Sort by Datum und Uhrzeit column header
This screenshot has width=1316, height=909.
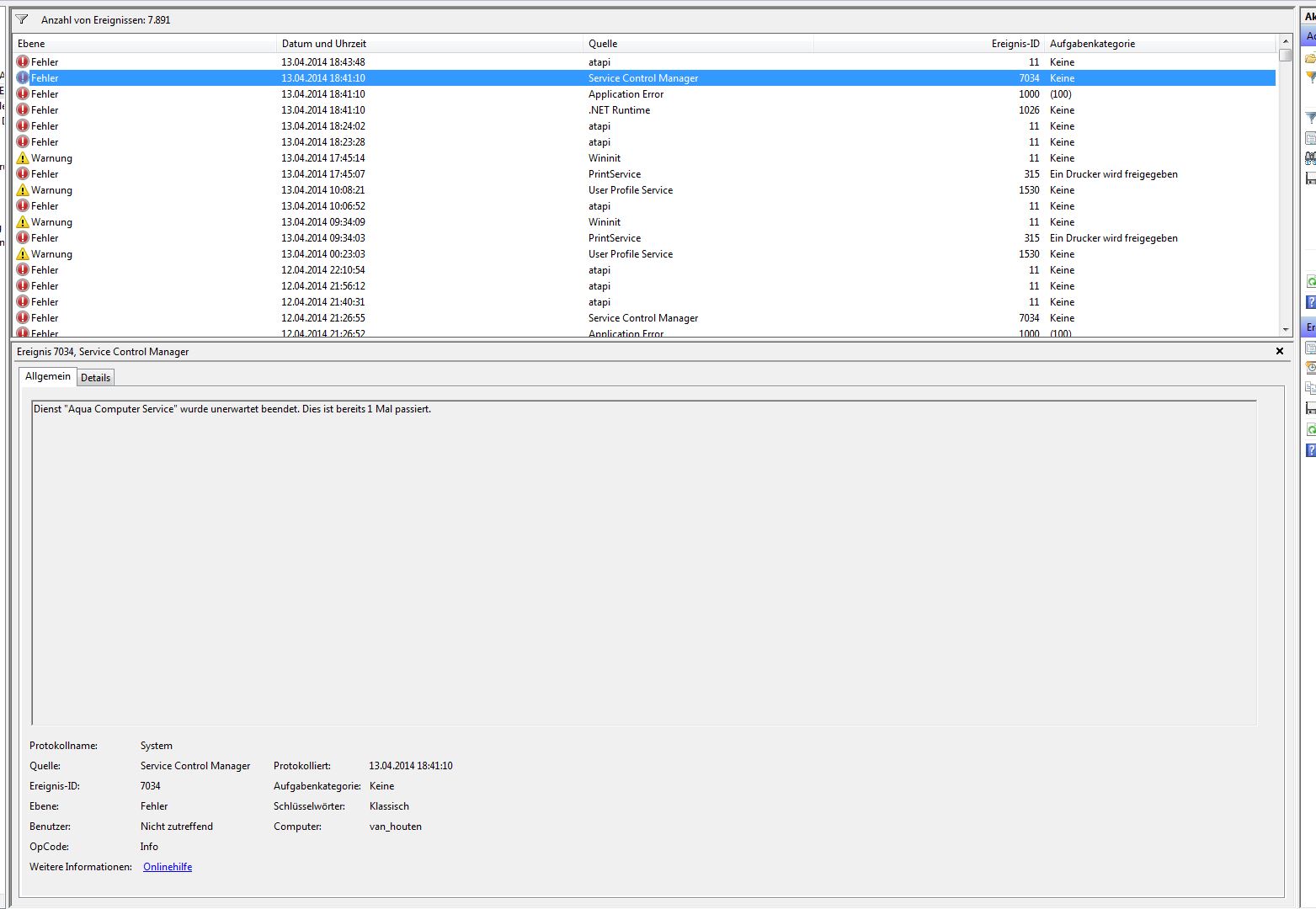(429, 44)
